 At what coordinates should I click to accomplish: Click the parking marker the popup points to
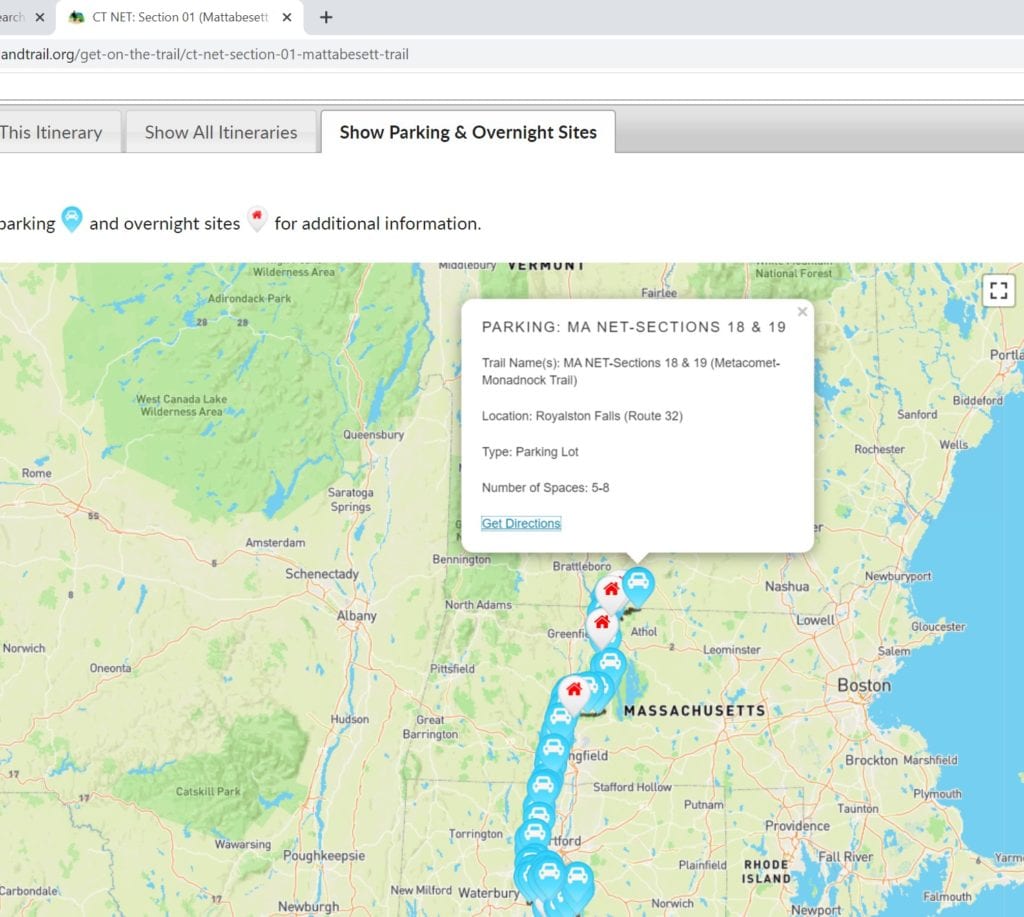[x=638, y=580]
